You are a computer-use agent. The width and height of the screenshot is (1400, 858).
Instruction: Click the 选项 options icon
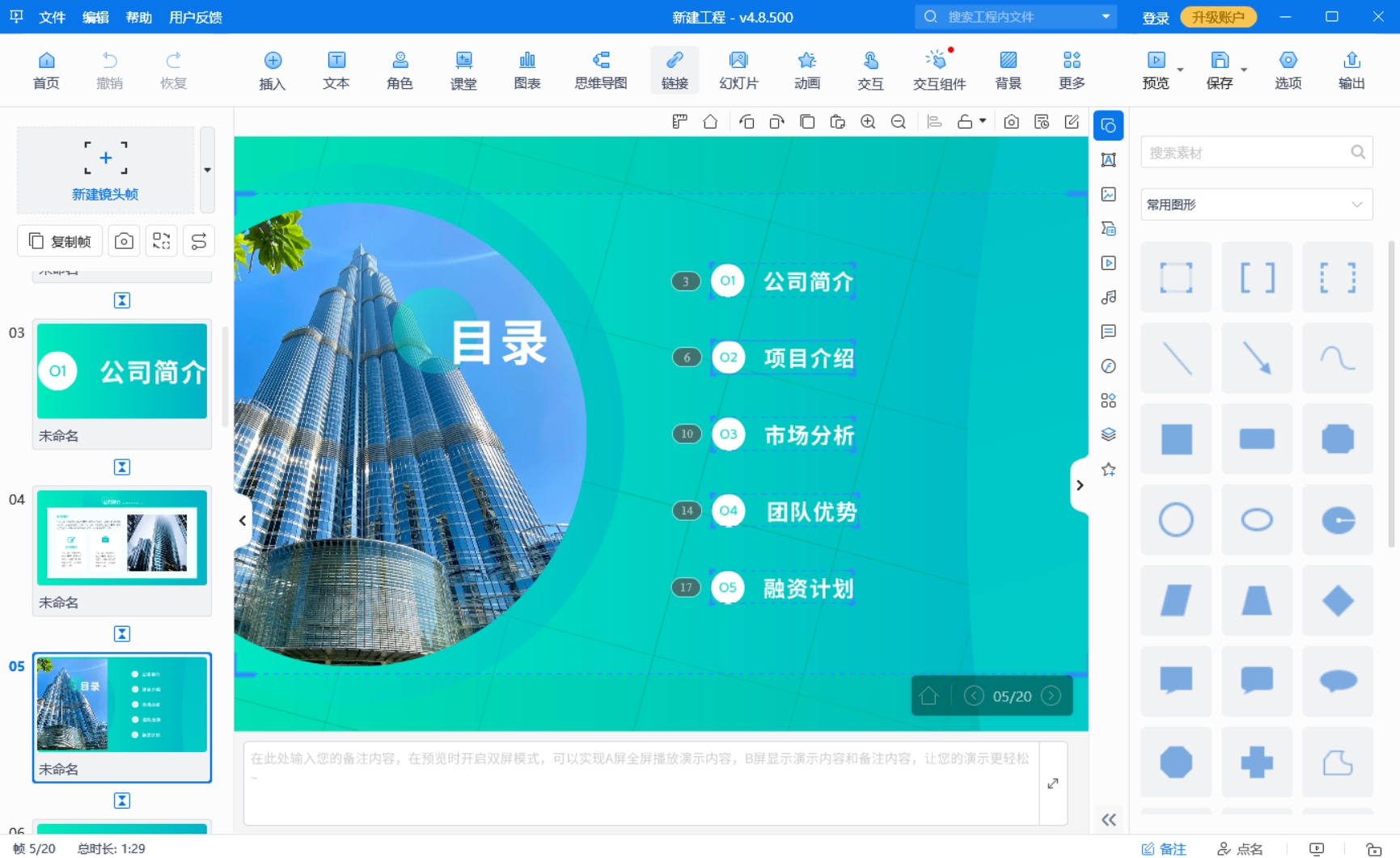pos(1288,70)
